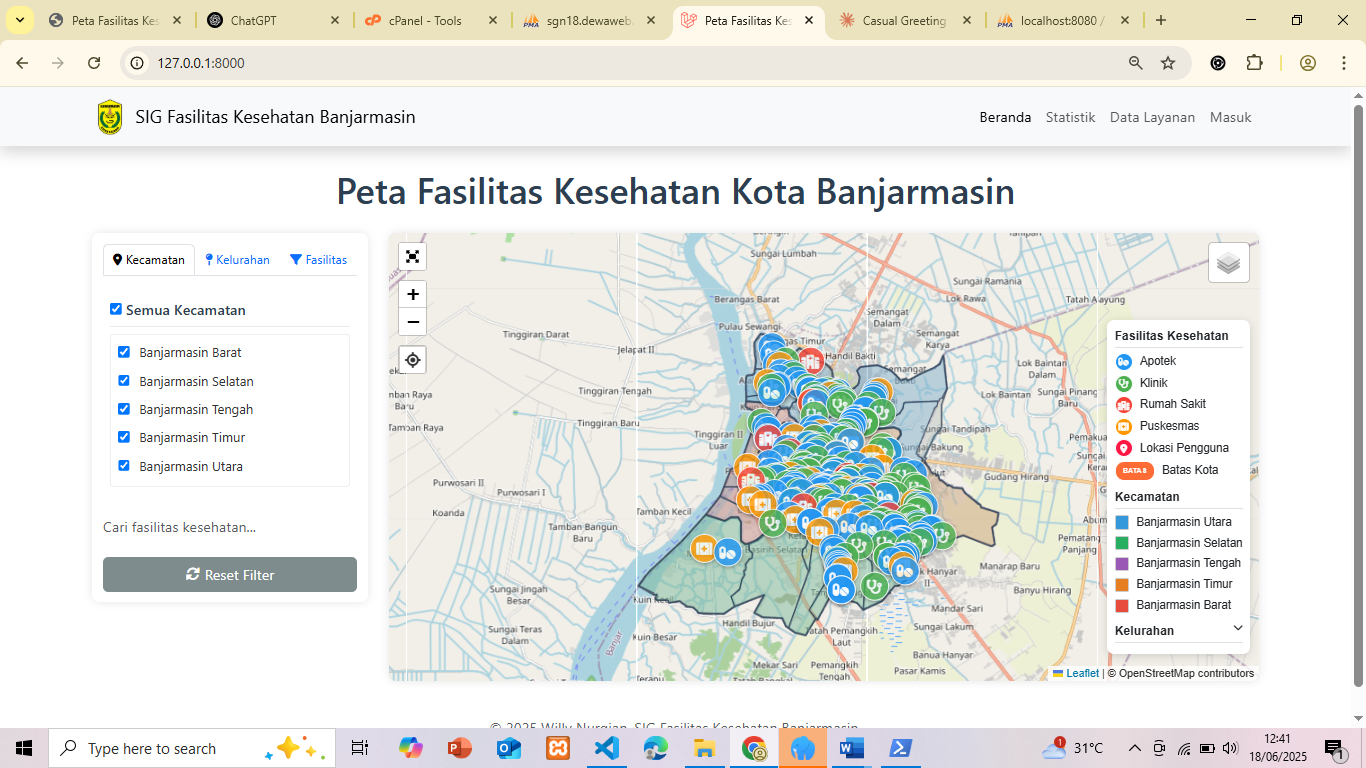Uncheck Banjarmasin Barat in the filter list
This screenshot has width=1366, height=768.
[124, 351]
